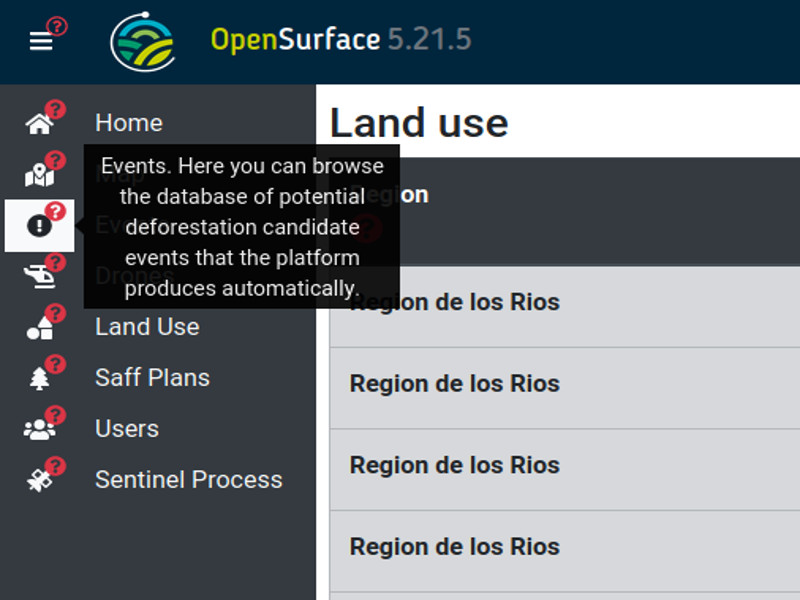Open Land Use from the sidebar
The image size is (800, 600).
click(x=147, y=327)
